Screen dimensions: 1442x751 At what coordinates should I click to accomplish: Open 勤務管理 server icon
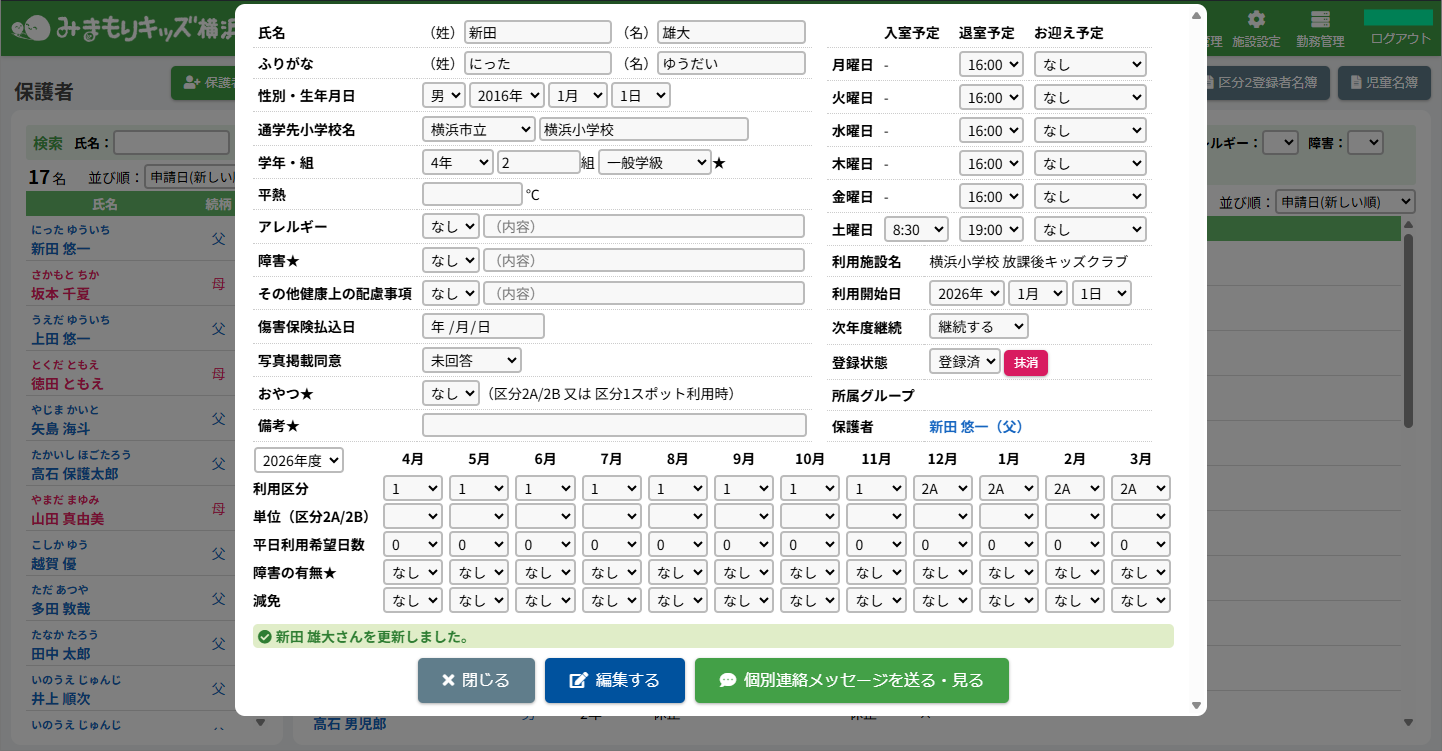pos(1320,20)
